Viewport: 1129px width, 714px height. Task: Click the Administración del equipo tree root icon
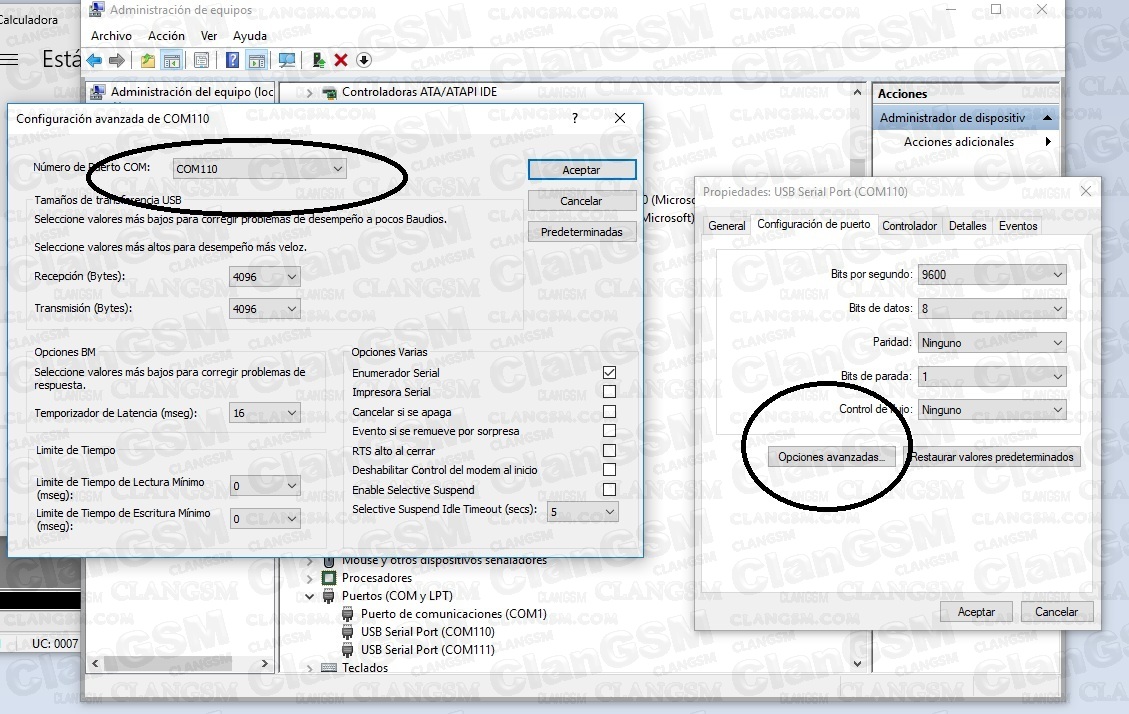point(97,92)
